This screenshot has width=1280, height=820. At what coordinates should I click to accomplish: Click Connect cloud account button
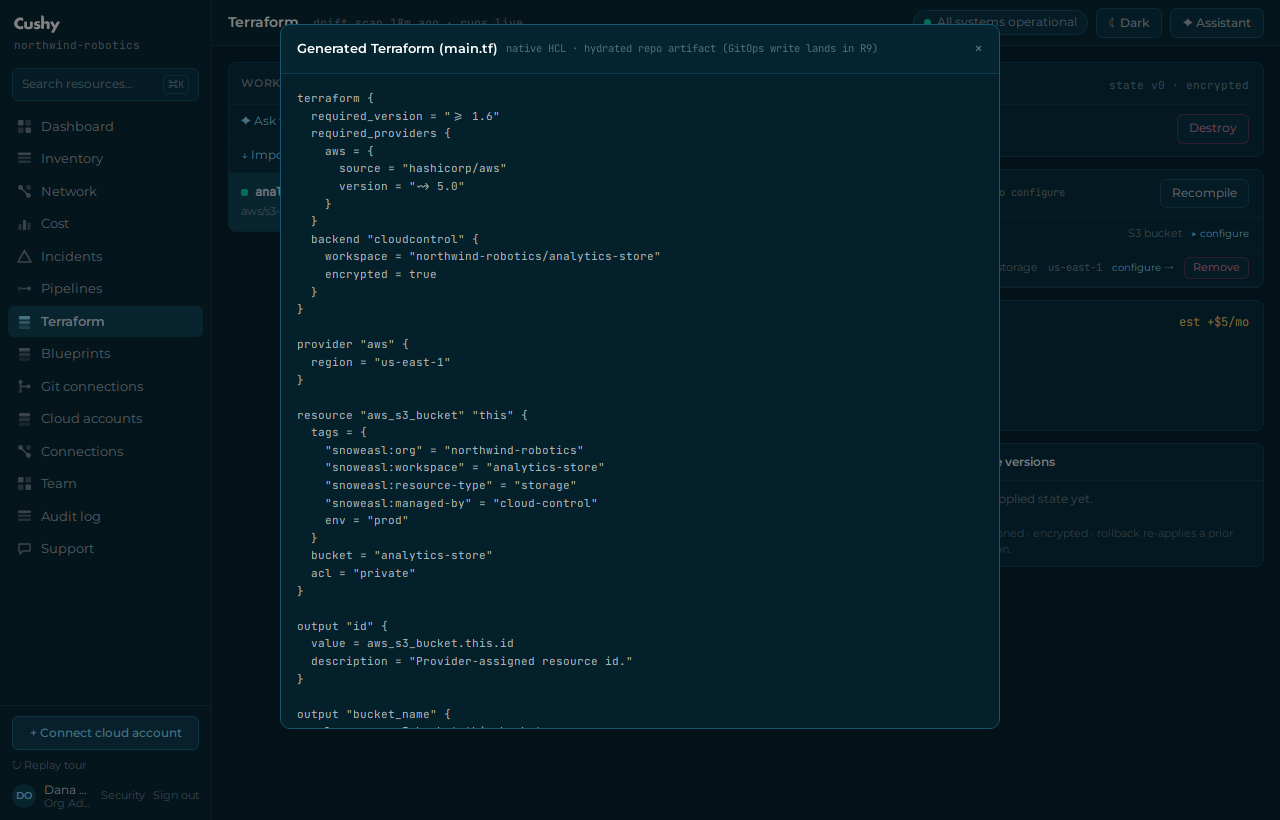pos(105,733)
